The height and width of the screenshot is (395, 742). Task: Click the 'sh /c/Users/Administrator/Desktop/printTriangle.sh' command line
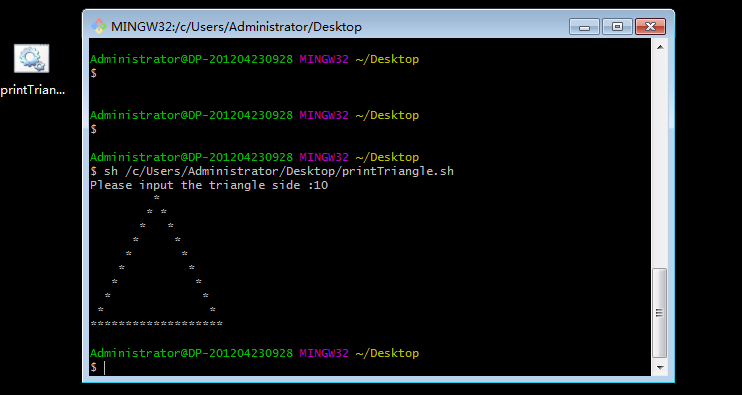pyautogui.click(x=272, y=171)
